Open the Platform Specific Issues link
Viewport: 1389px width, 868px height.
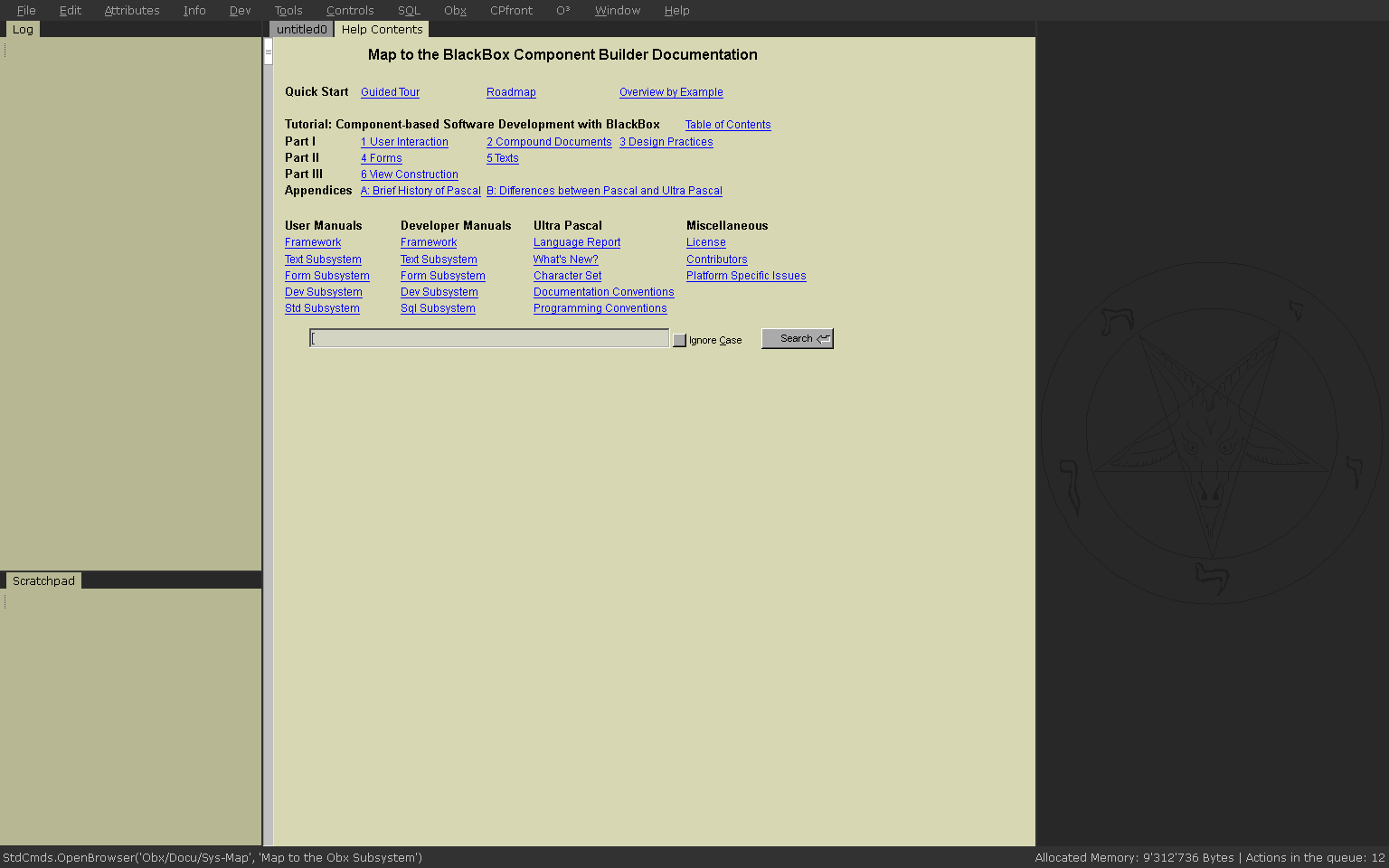coord(746,276)
